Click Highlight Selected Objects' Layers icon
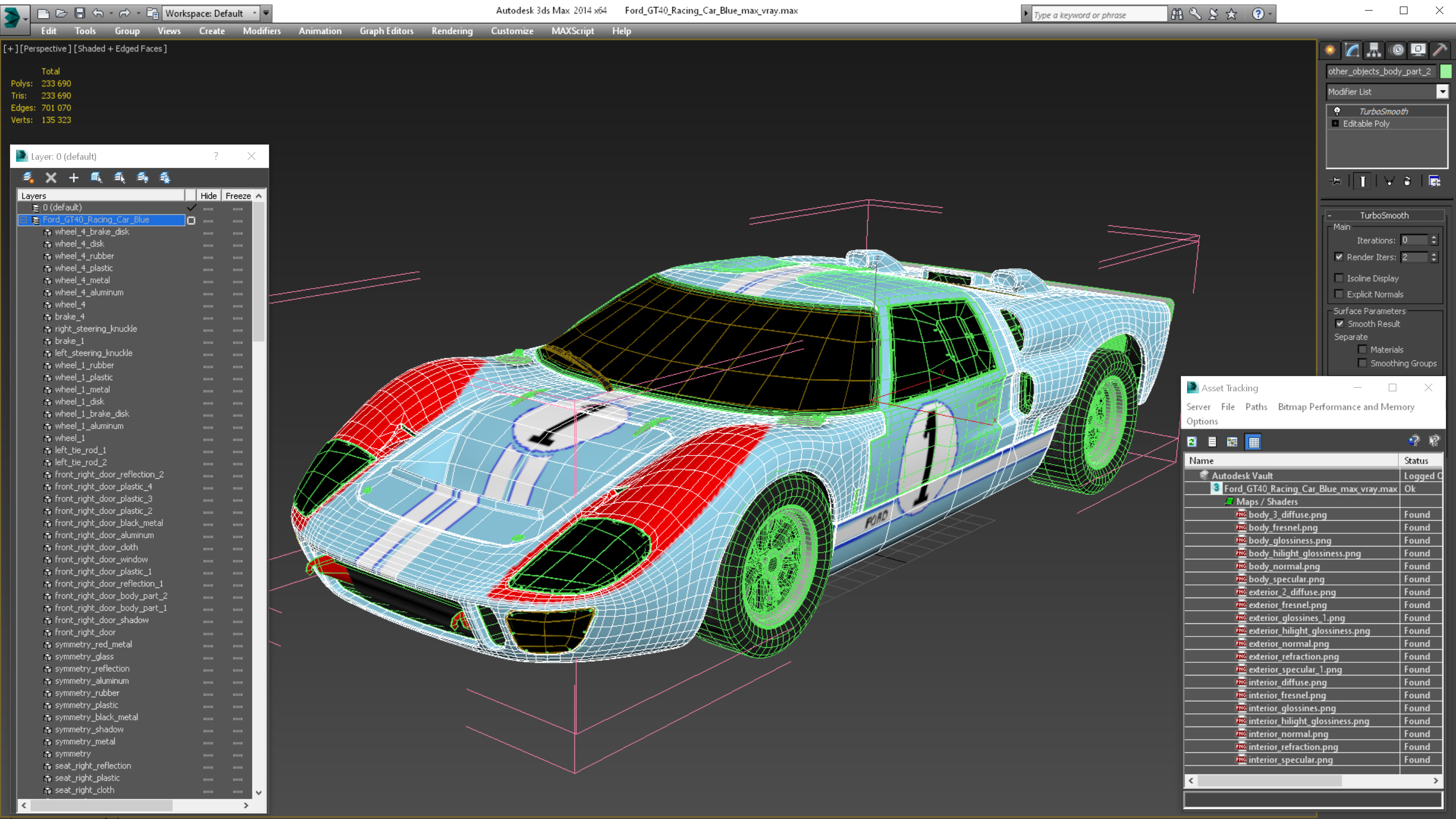Viewport: 1456px width, 819px height. click(119, 177)
